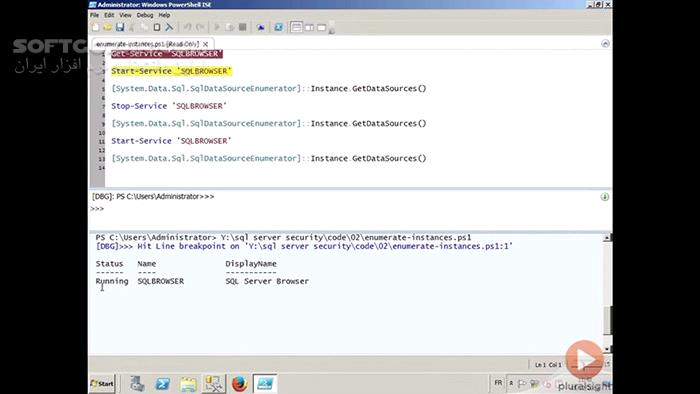Click the New Remote PowerShell Tab icon
The image size is (700, 394).
(x=260, y=27)
